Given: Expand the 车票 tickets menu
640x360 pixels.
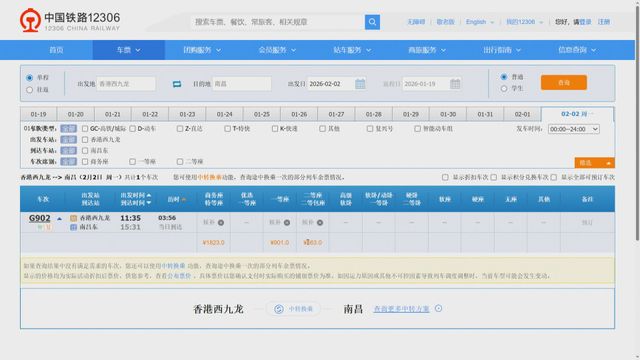Looking at the screenshot, I should pyautogui.click(x=129, y=50).
